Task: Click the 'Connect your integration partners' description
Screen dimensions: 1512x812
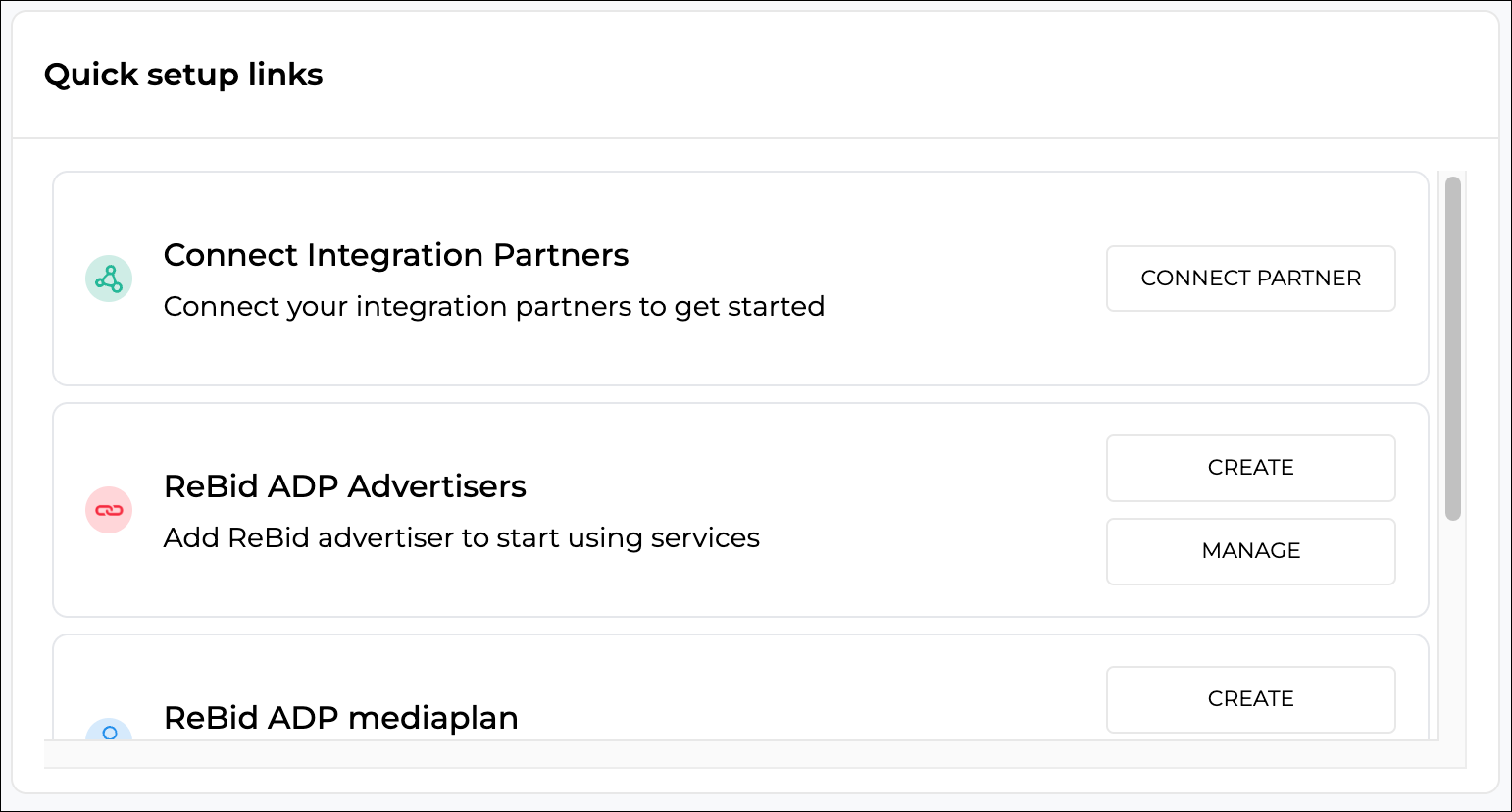Action: click(x=494, y=307)
